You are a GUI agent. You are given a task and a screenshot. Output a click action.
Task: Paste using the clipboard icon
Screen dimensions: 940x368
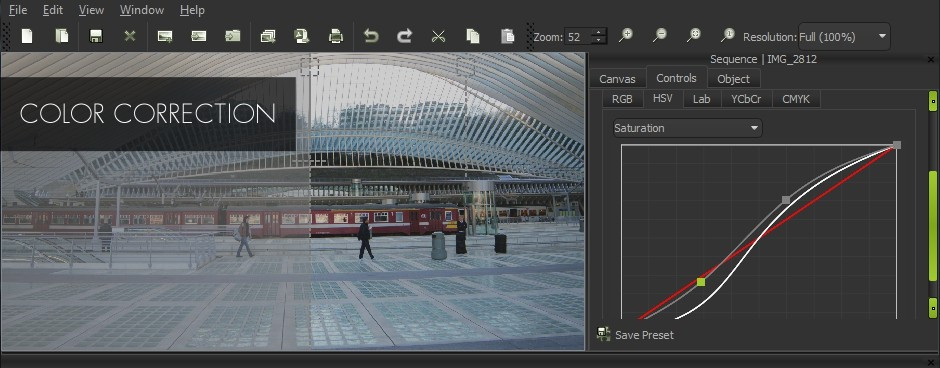coord(507,36)
